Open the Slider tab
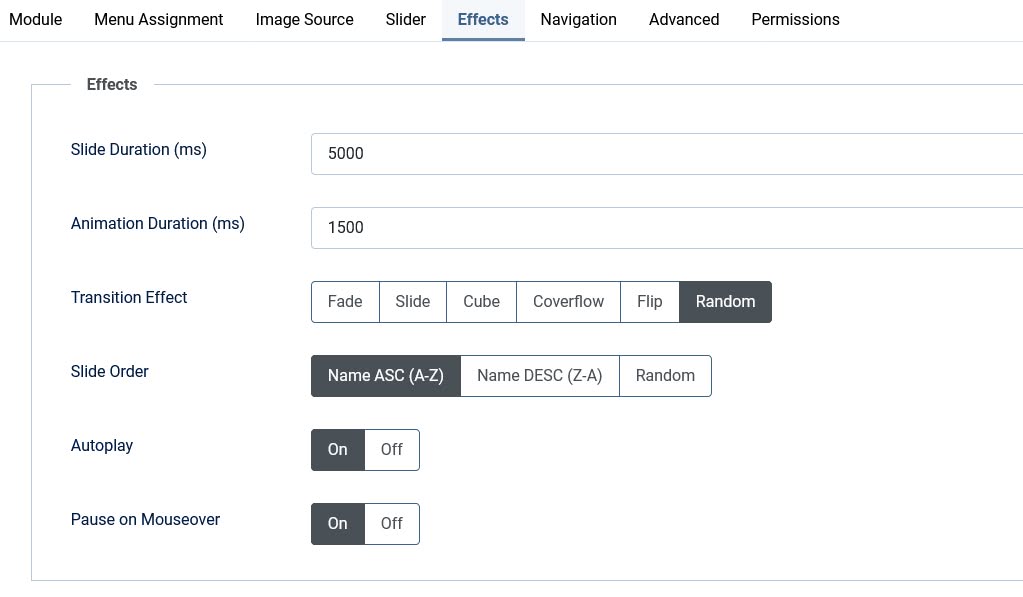1023x597 pixels. click(405, 19)
